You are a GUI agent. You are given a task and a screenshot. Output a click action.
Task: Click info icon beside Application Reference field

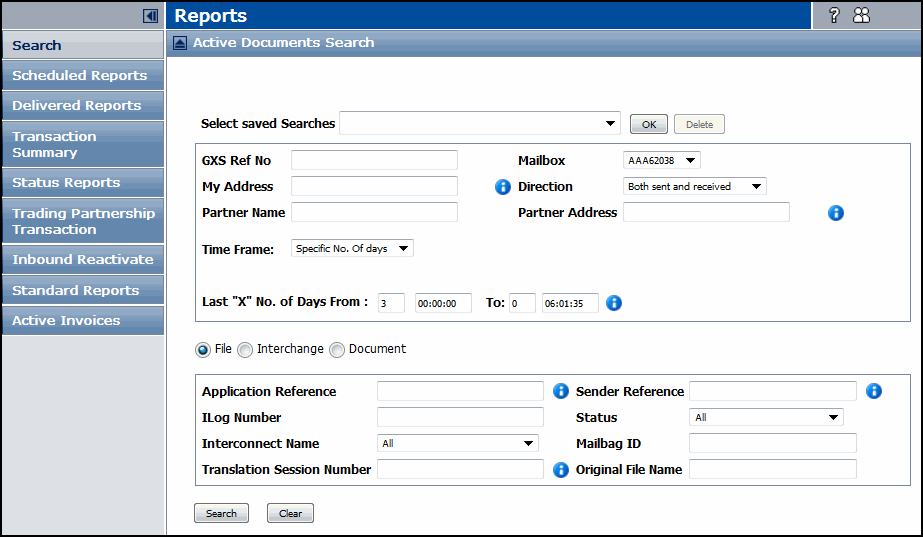pyautogui.click(x=561, y=392)
